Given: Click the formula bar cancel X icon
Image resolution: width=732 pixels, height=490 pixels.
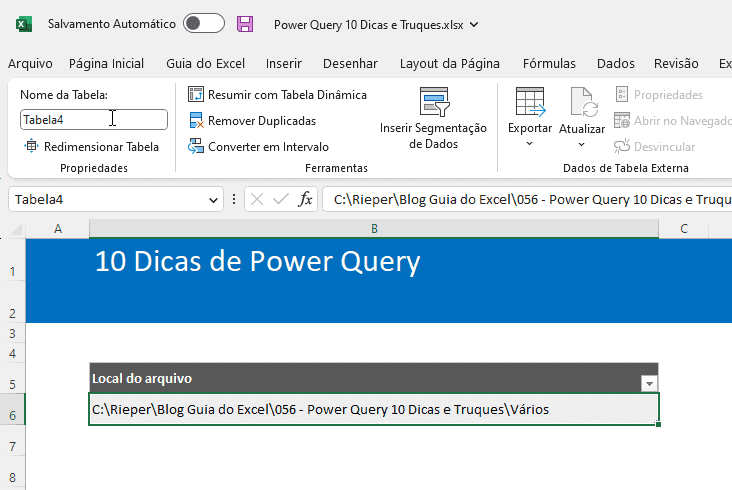Looking at the screenshot, I should 257,200.
